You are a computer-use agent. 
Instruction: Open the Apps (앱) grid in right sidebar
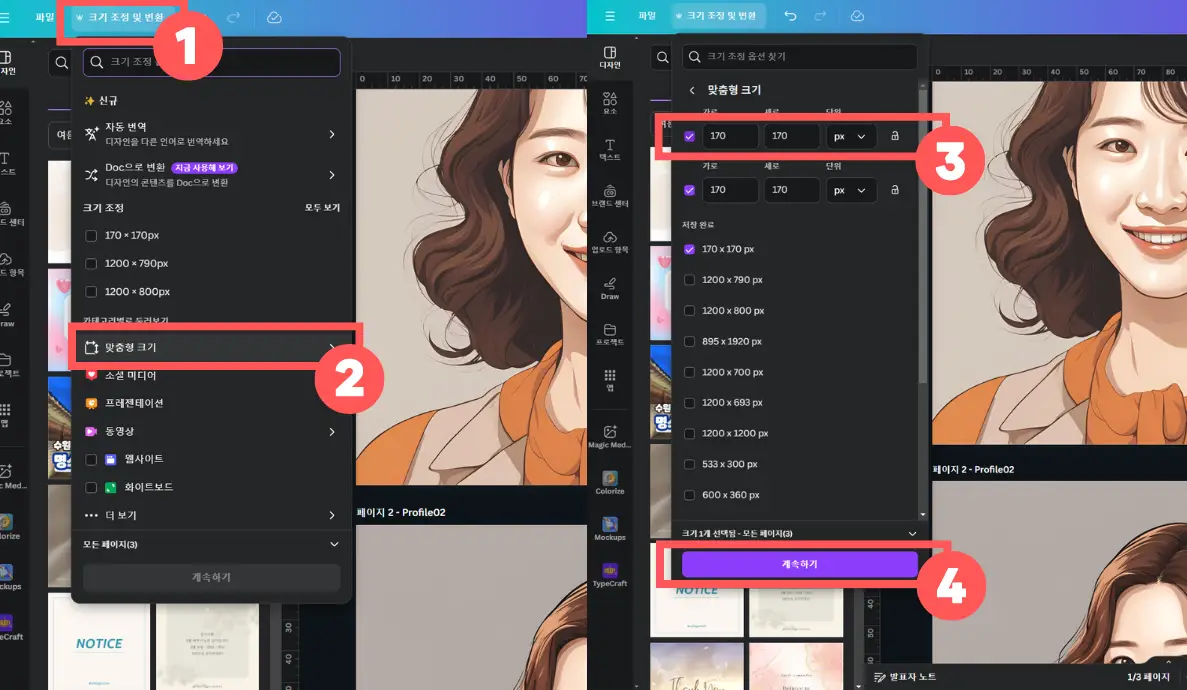coord(609,380)
